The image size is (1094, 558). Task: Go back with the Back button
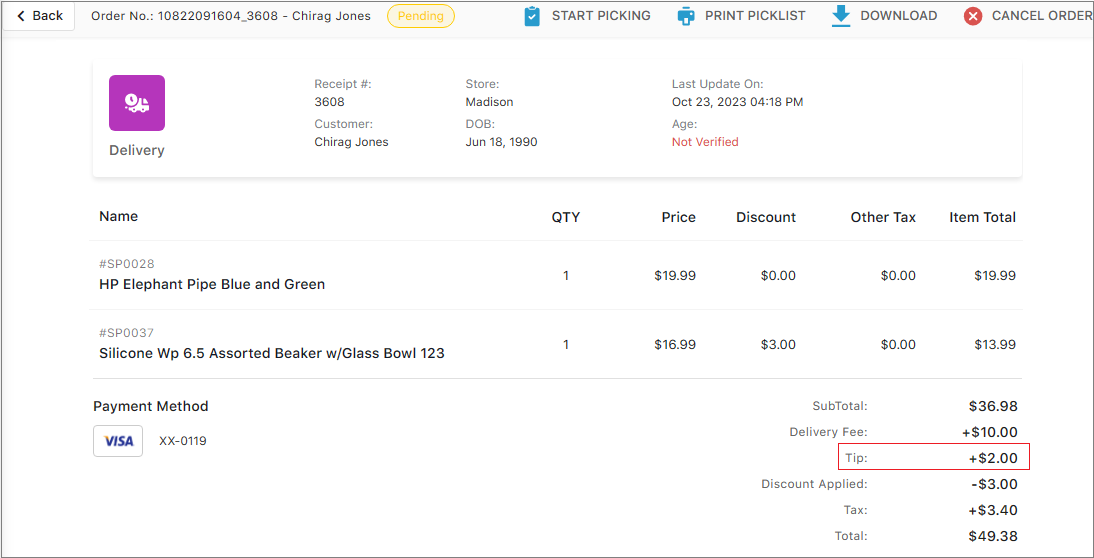[x=40, y=16]
